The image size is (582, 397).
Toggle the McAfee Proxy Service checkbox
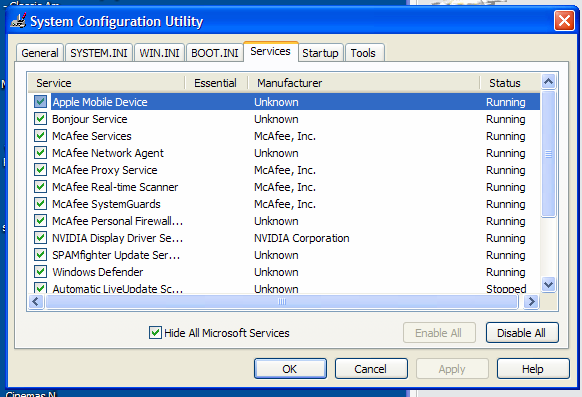pos(40,170)
